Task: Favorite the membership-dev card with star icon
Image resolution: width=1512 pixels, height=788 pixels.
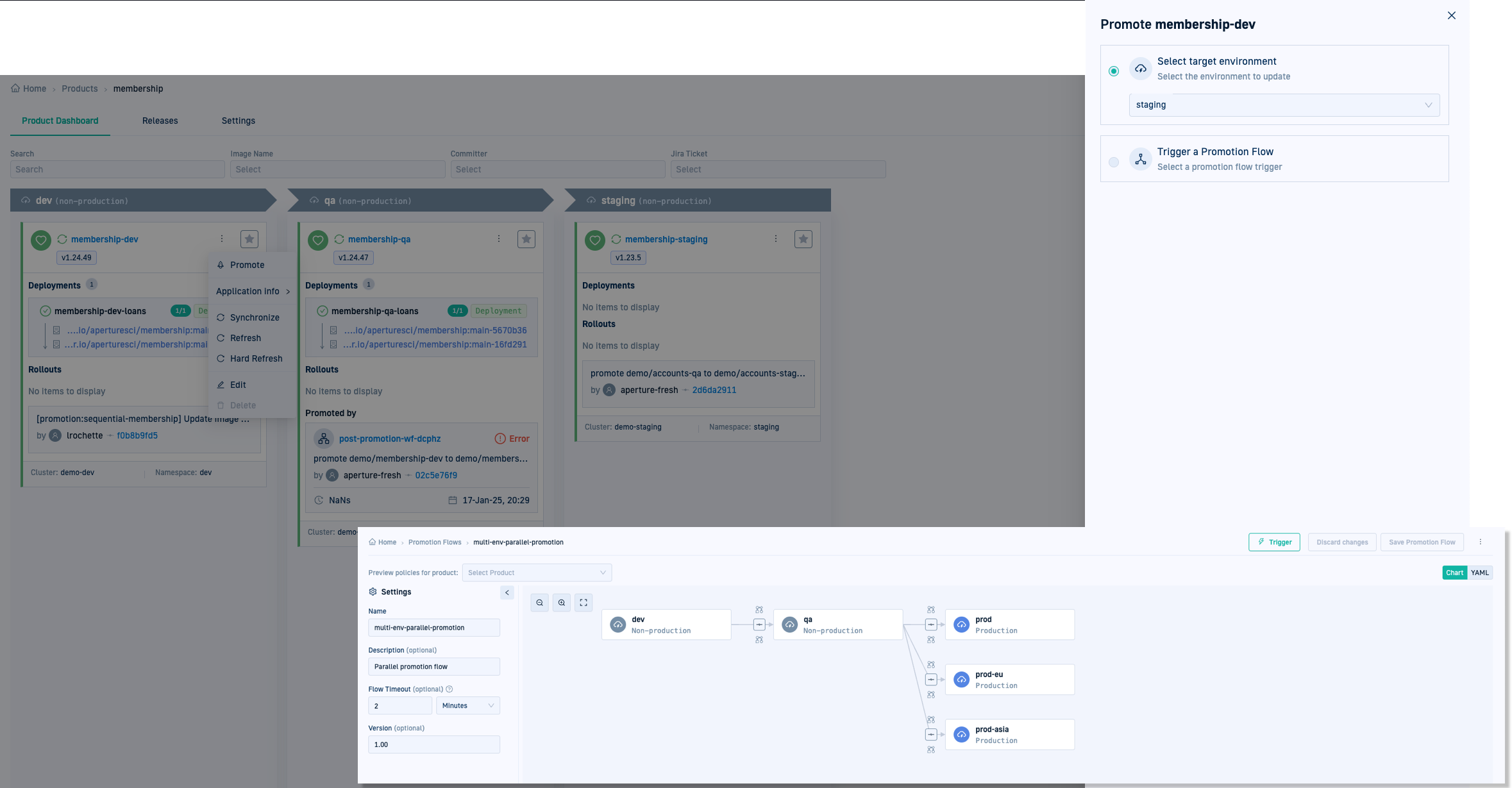Action: (249, 239)
